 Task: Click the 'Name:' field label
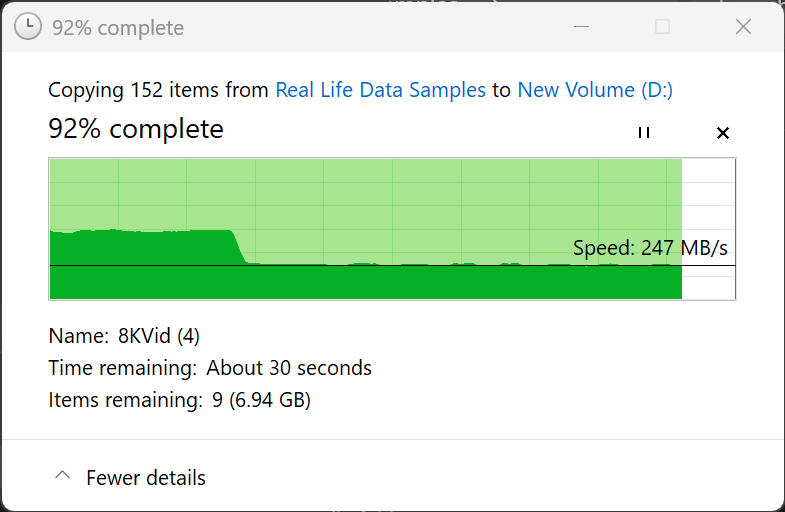pyautogui.click(x=78, y=336)
